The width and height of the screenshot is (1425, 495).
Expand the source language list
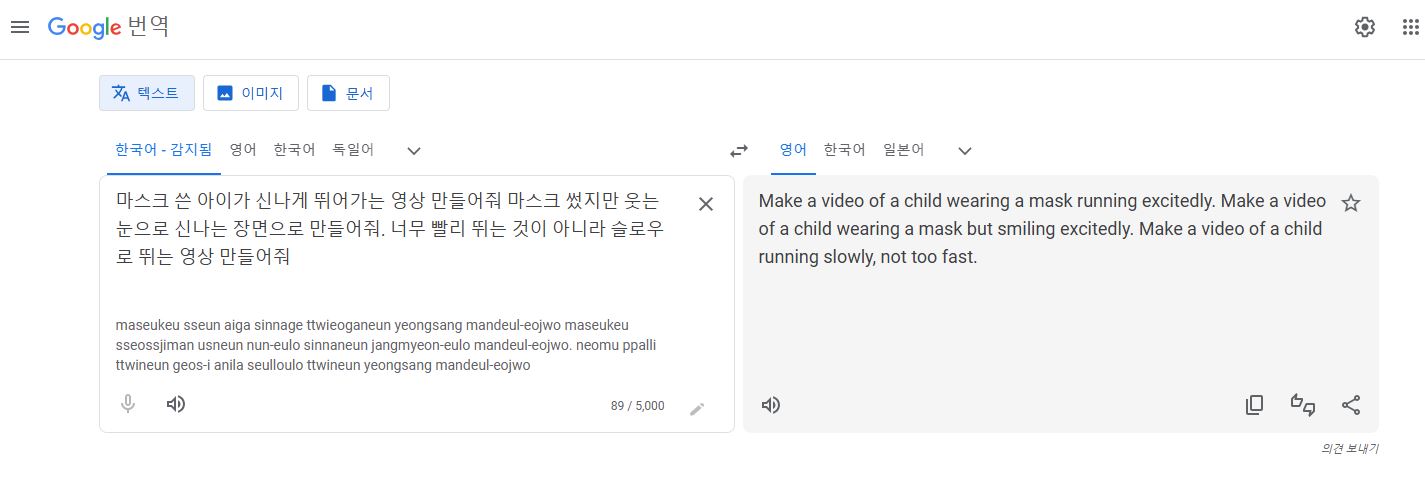point(414,151)
